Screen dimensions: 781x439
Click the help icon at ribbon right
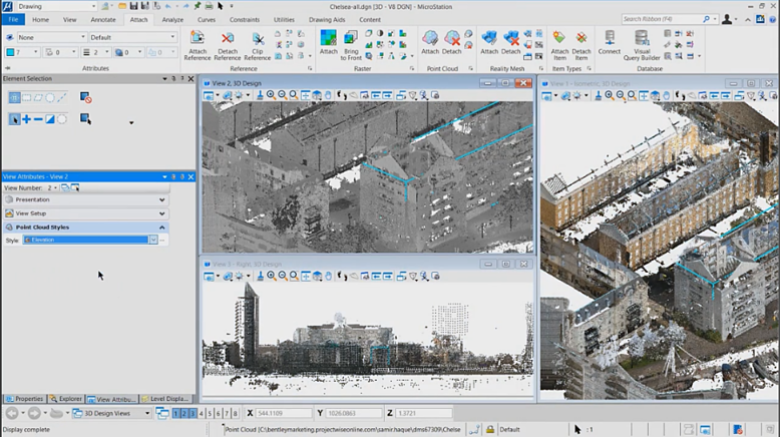point(773,19)
